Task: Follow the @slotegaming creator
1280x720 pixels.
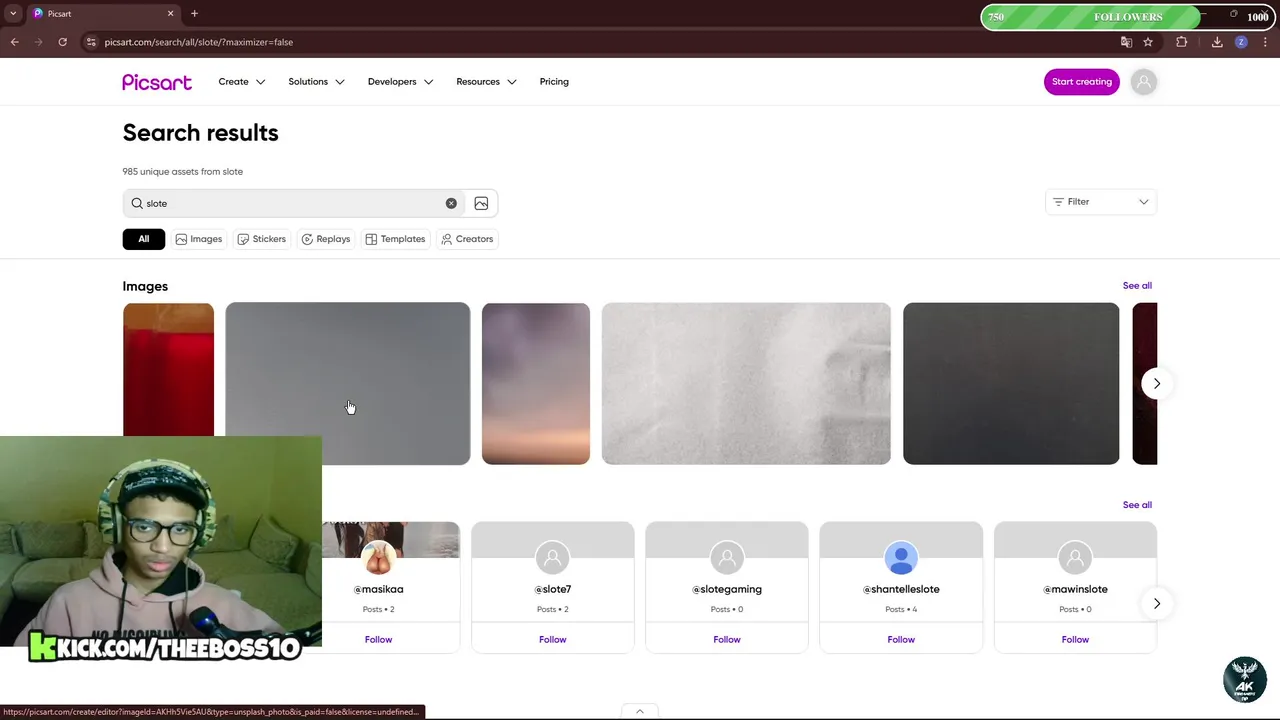Action: (x=727, y=639)
